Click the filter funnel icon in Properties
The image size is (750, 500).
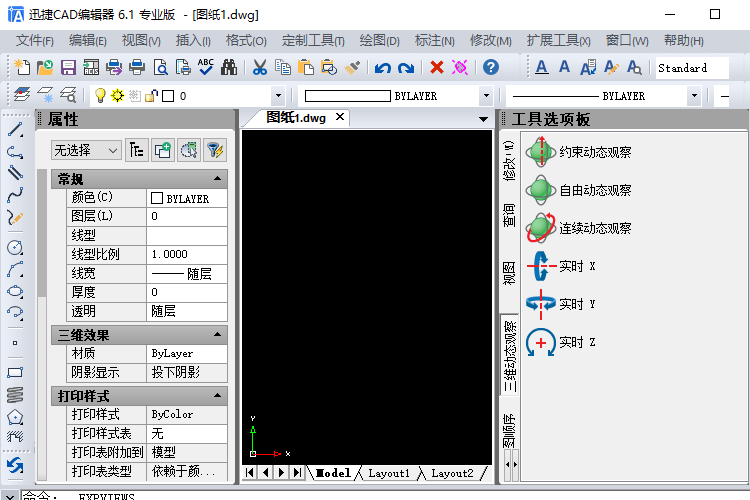215,151
